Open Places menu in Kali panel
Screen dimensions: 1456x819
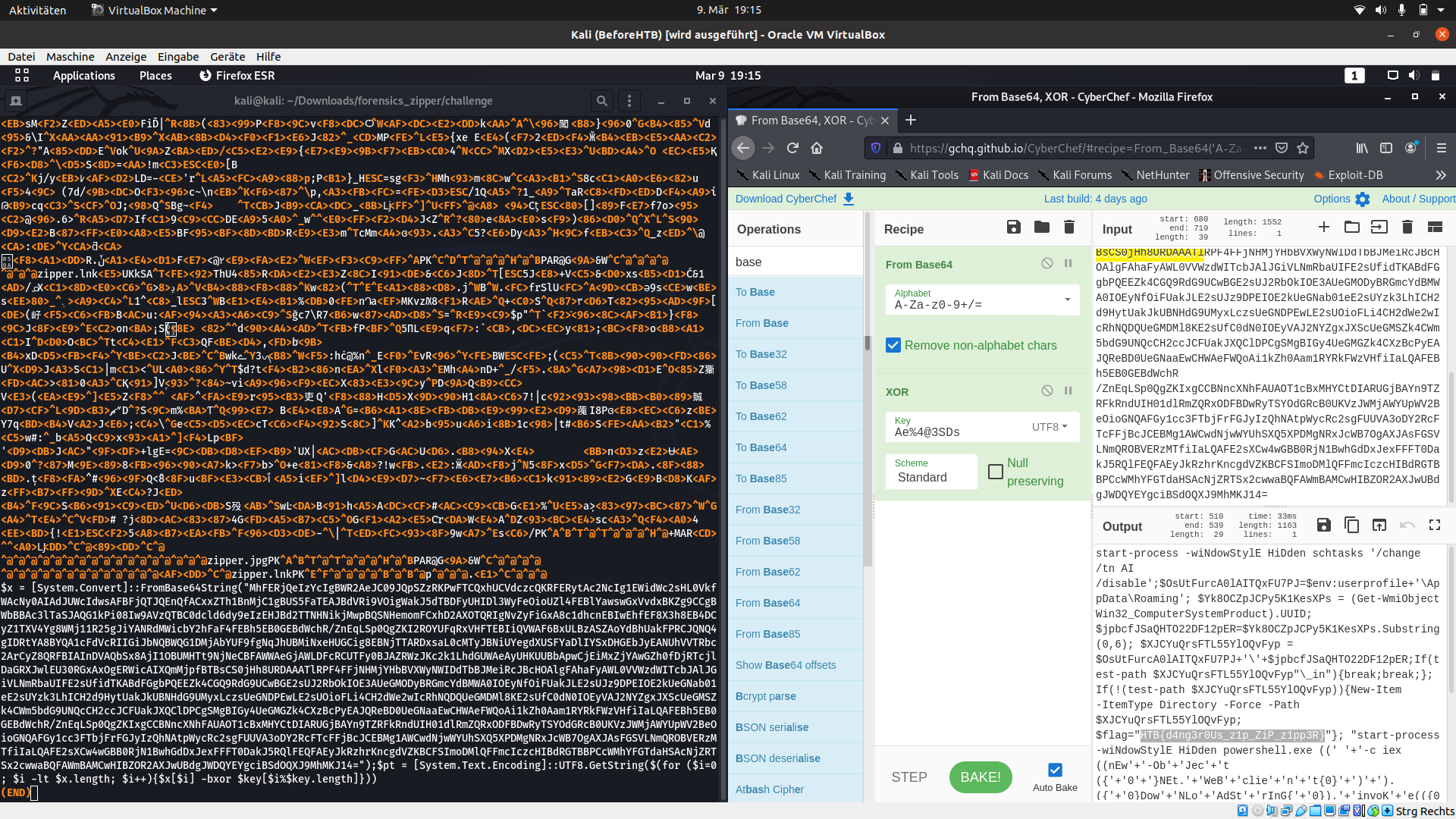(x=155, y=76)
